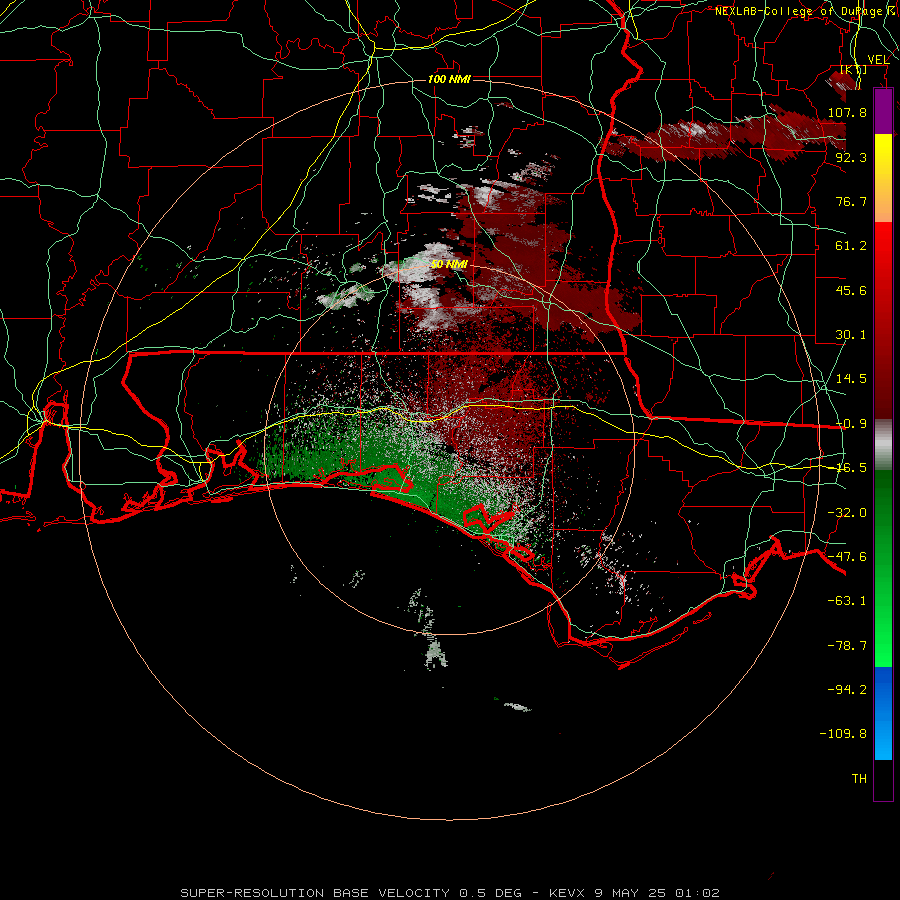Screen dimensions: 900x900
Task: Click the 45.6 velocity scale value
Action: click(x=851, y=290)
